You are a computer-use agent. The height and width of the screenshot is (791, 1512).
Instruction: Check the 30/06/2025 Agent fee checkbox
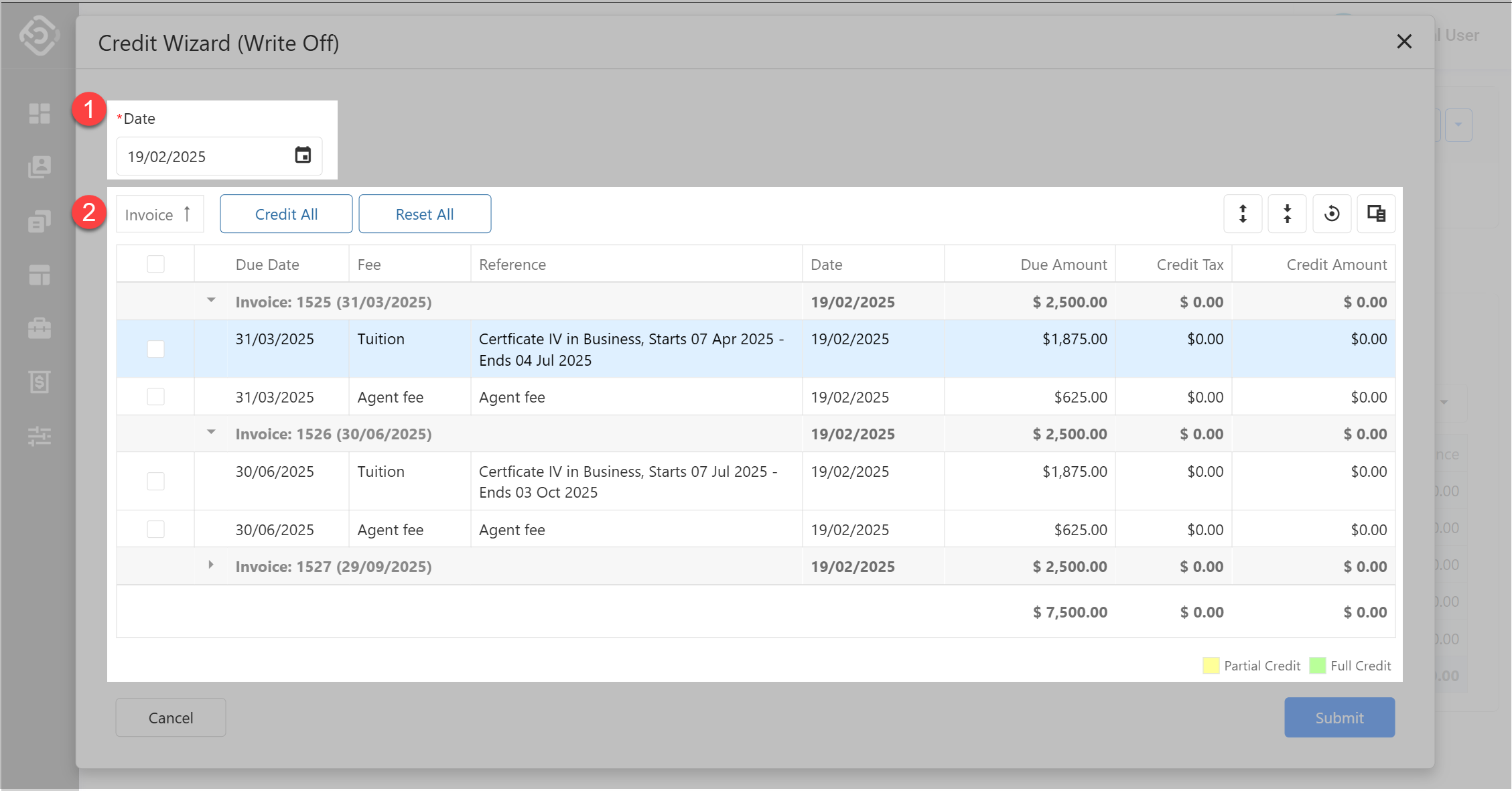[155, 529]
